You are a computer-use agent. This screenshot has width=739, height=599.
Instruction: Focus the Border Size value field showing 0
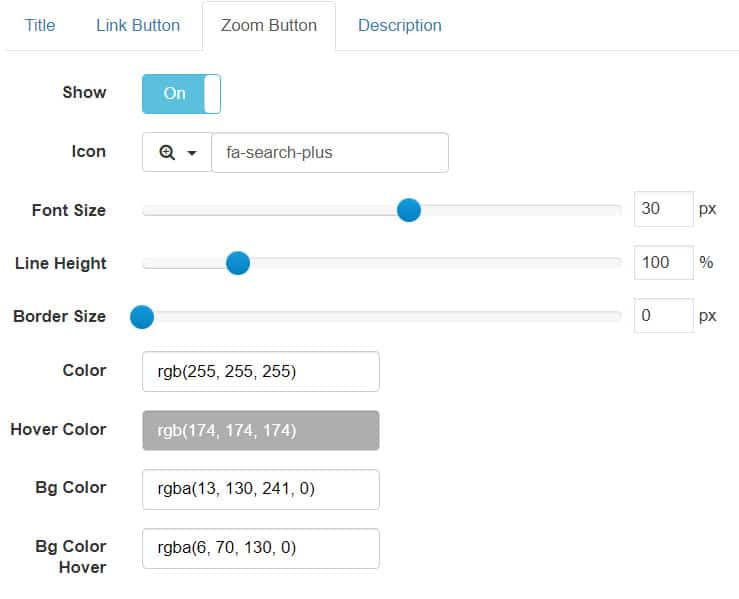[664, 315]
